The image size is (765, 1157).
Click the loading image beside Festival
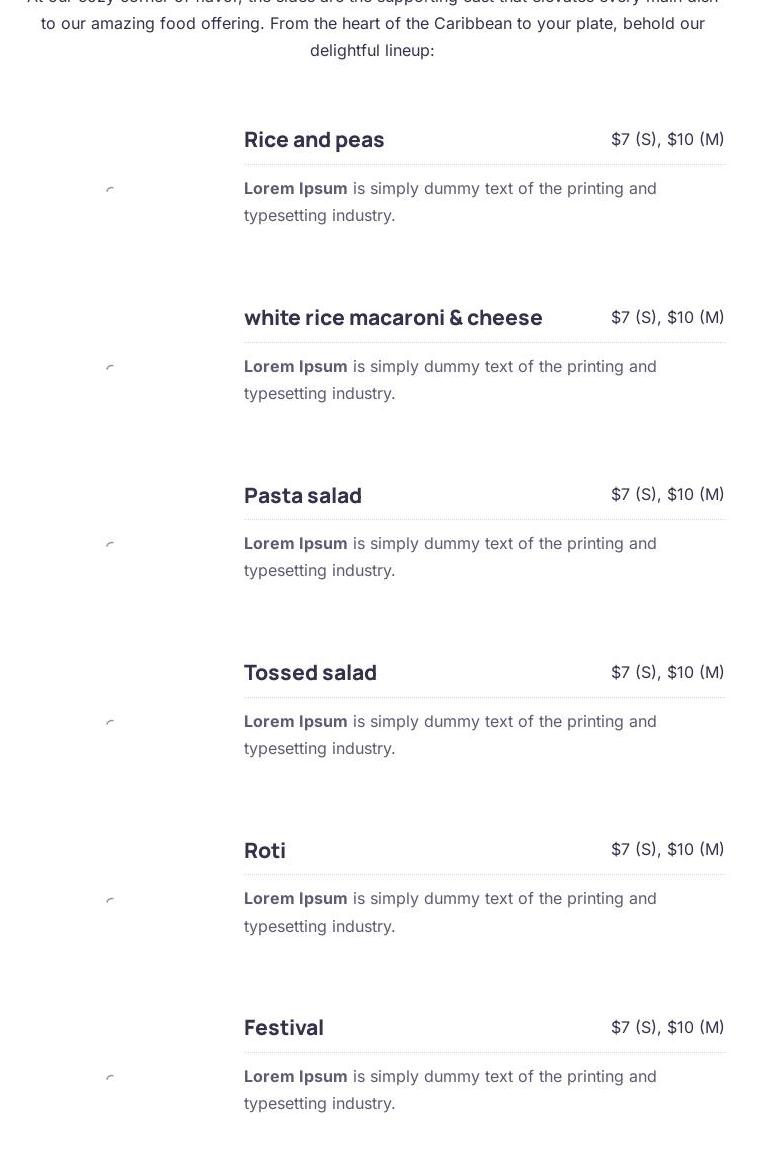tap(110, 1077)
